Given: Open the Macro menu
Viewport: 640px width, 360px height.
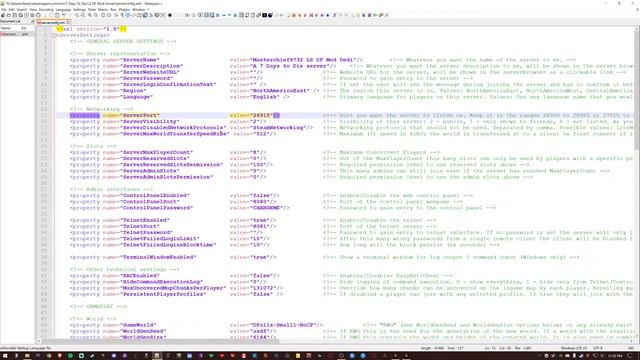Looking at the screenshot, I should coord(103,9).
